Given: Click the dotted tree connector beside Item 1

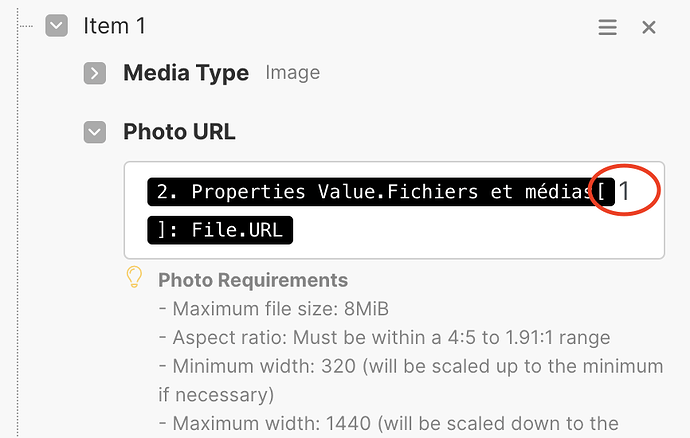Looking at the screenshot, I should click(x=28, y=27).
